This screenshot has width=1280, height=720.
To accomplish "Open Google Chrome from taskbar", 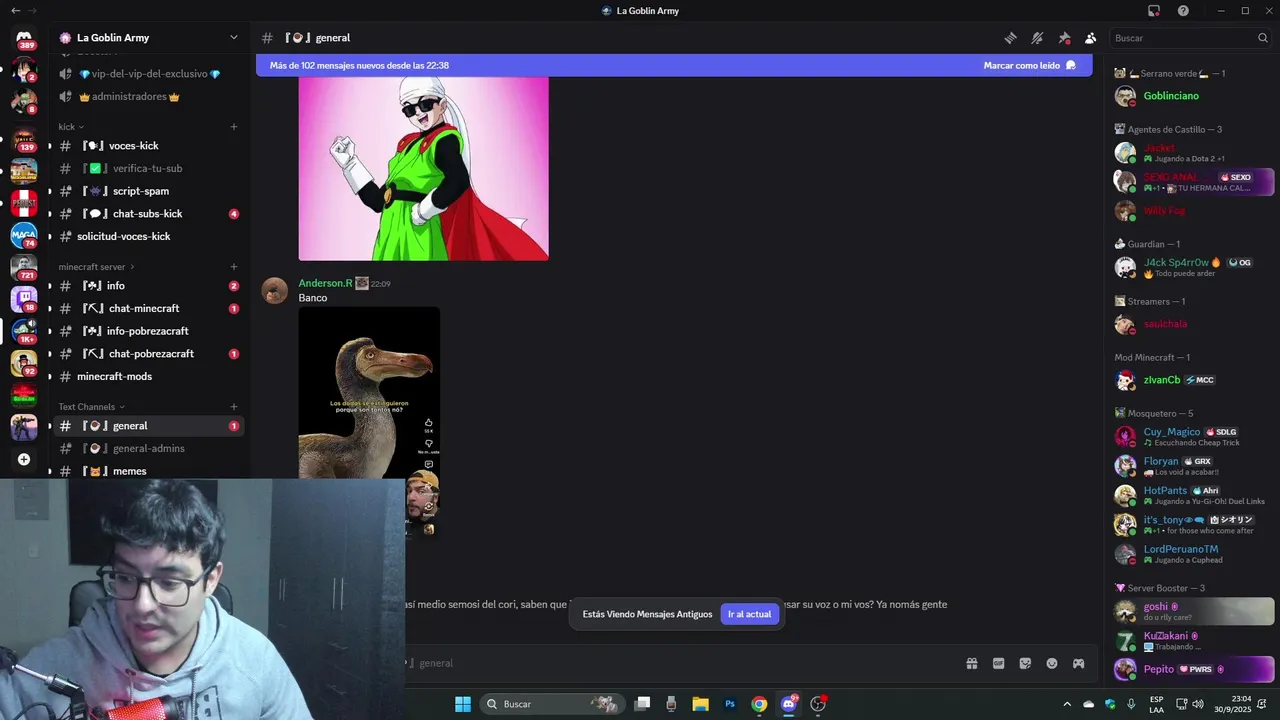I will click(x=759, y=704).
